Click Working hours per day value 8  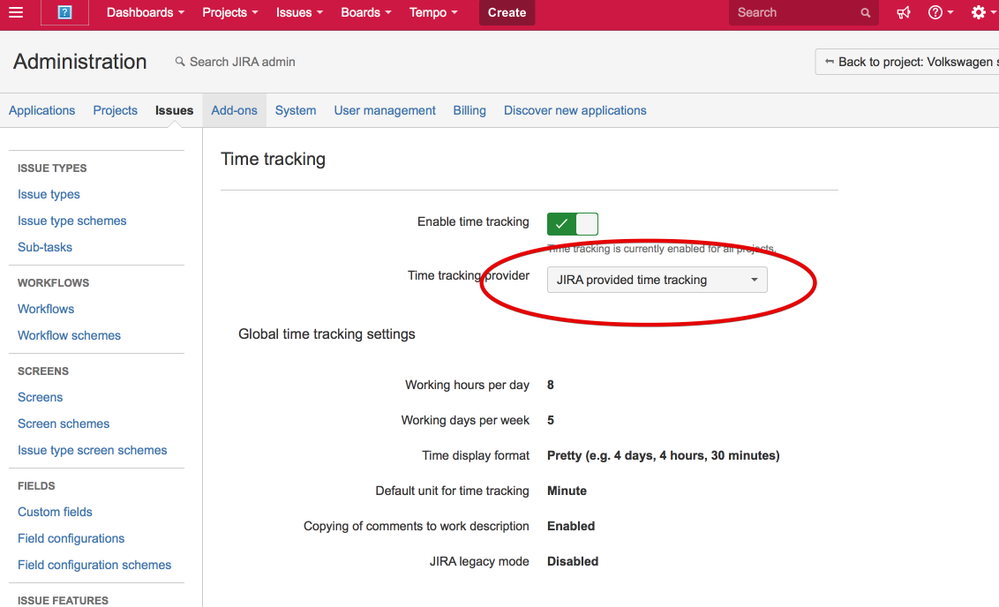550,385
